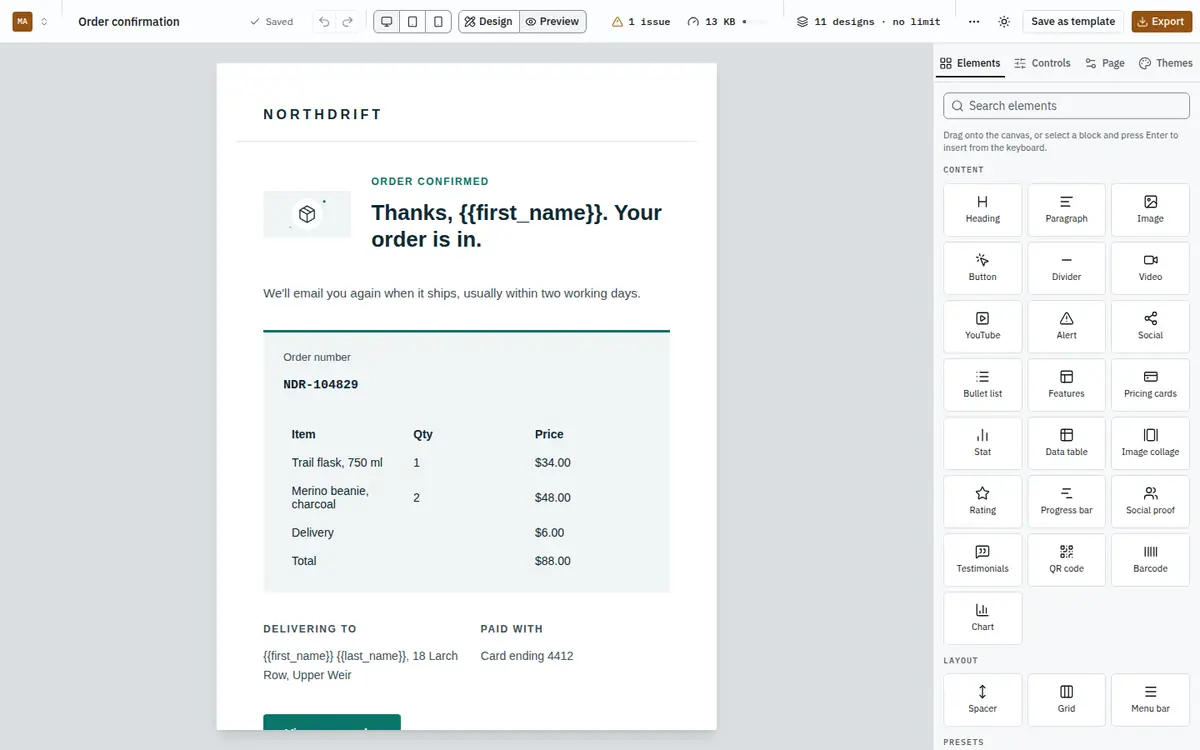
Task: Select the Social element
Action: pos(1150,326)
